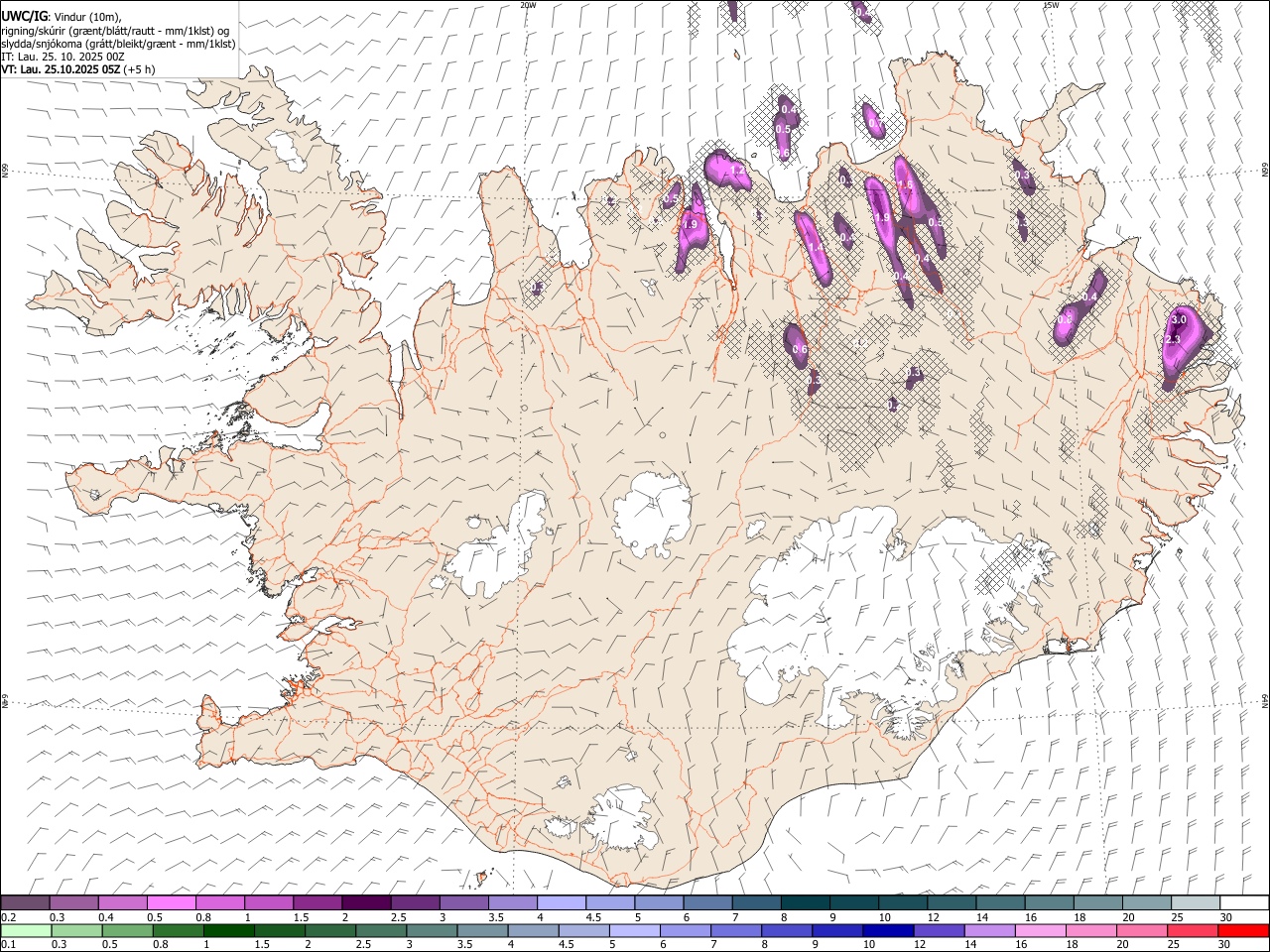Click the bright red swatch labeled 30 in the lower legend row
Viewport: 1270px width, 952px height.
(1243, 930)
